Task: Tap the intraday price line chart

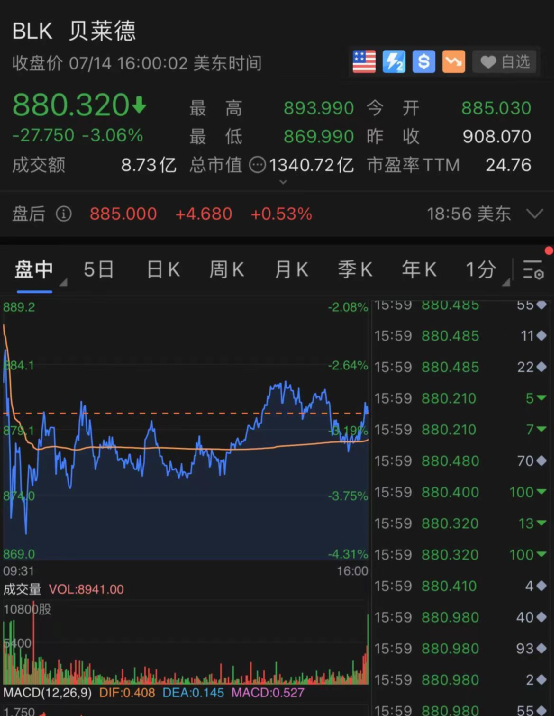Action: [185, 429]
